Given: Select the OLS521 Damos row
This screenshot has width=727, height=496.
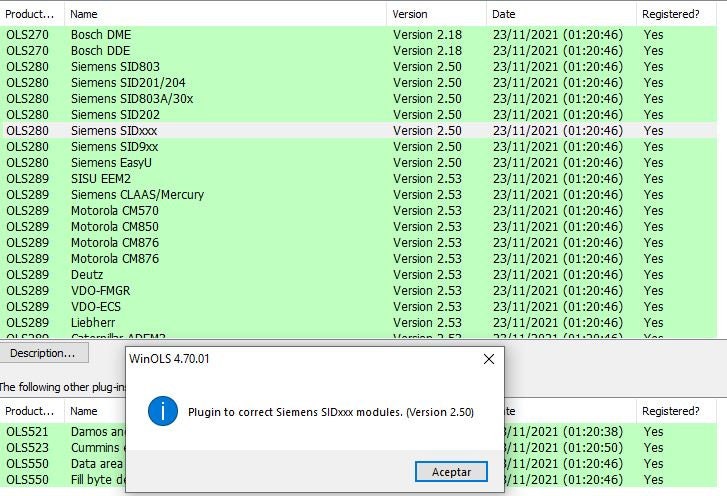Looking at the screenshot, I should (x=64, y=432).
